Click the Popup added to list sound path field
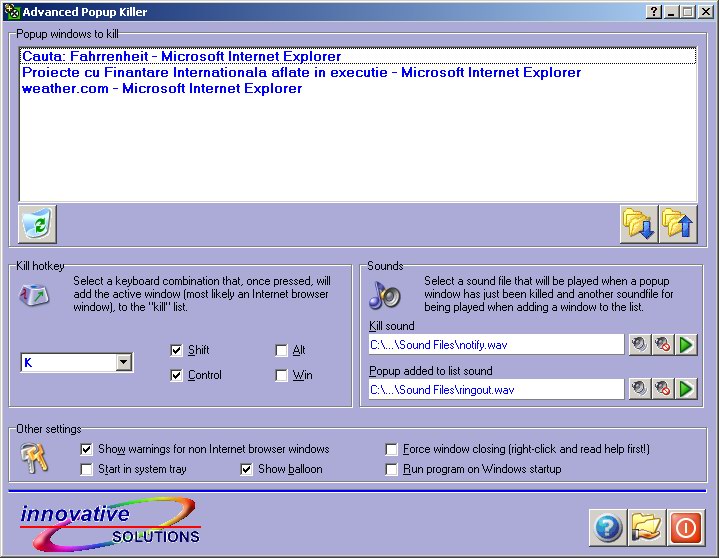 (x=496, y=389)
